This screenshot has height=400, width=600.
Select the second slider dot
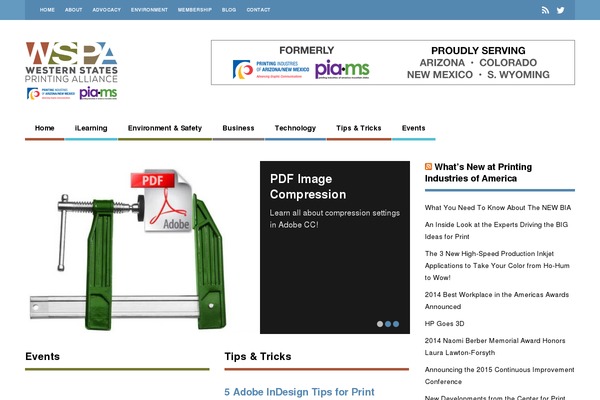tap(388, 324)
